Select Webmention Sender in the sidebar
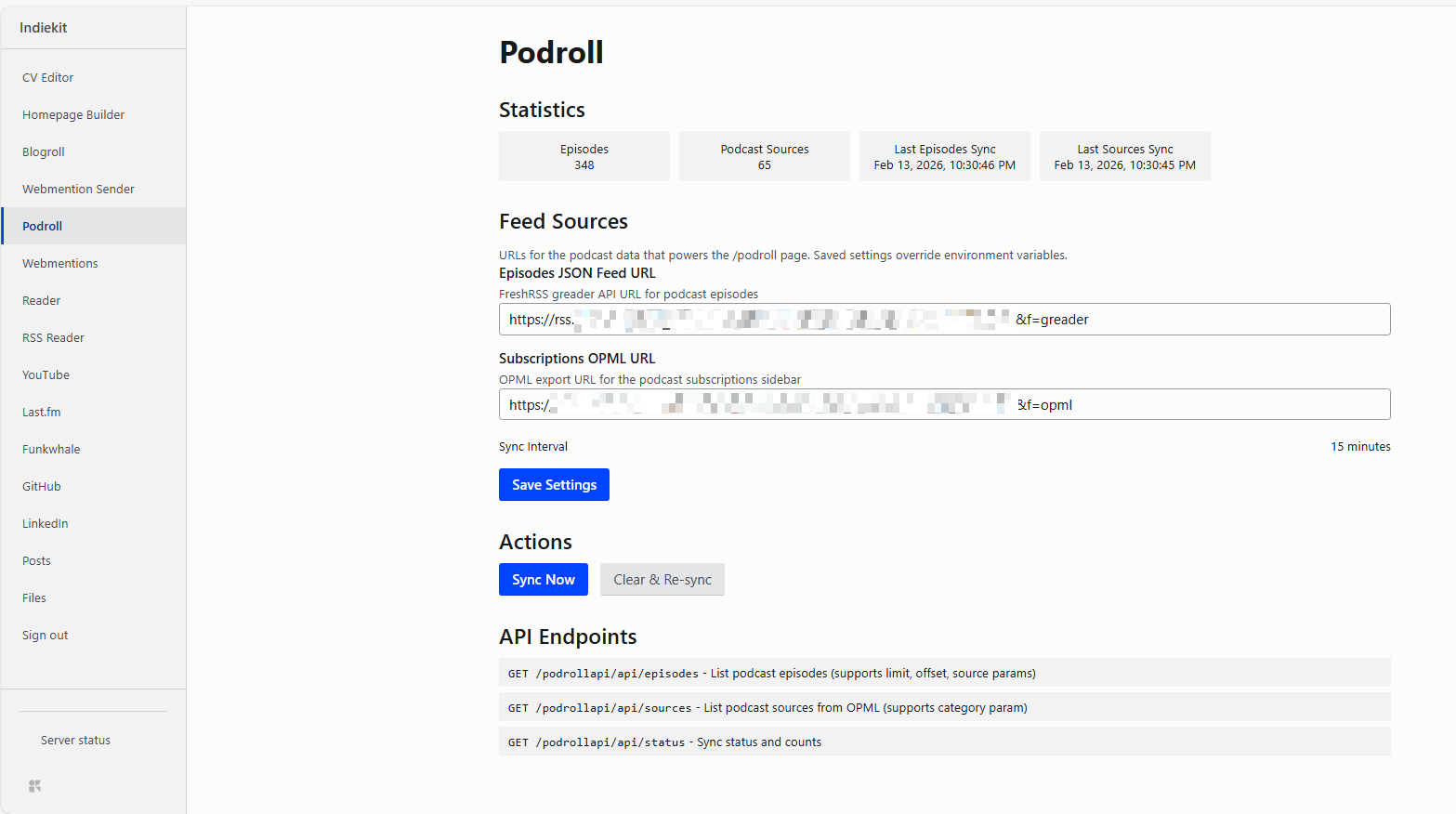This screenshot has height=814, width=1456. click(x=78, y=190)
